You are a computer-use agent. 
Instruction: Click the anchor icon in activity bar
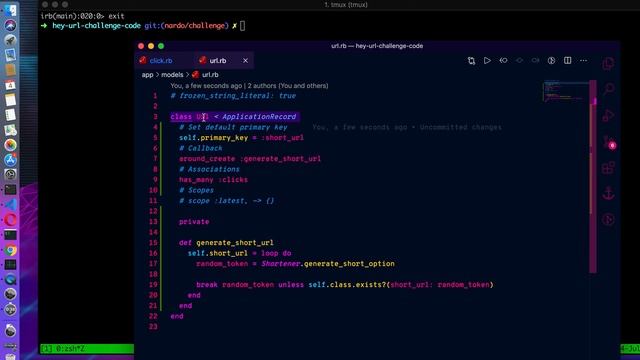click(608, 193)
